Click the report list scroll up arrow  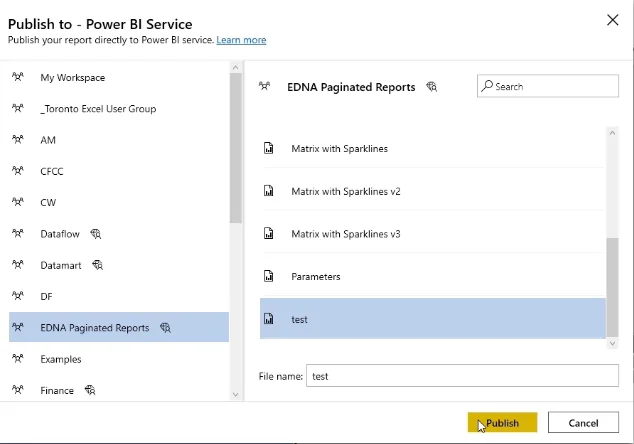click(612, 133)
